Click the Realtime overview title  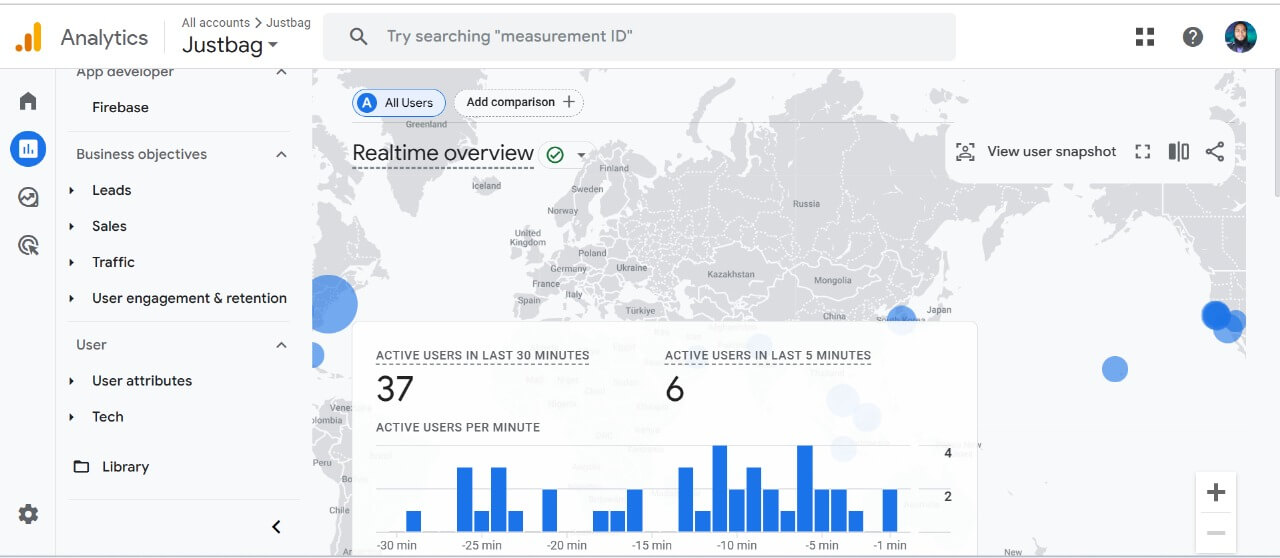tap(443, 153)
